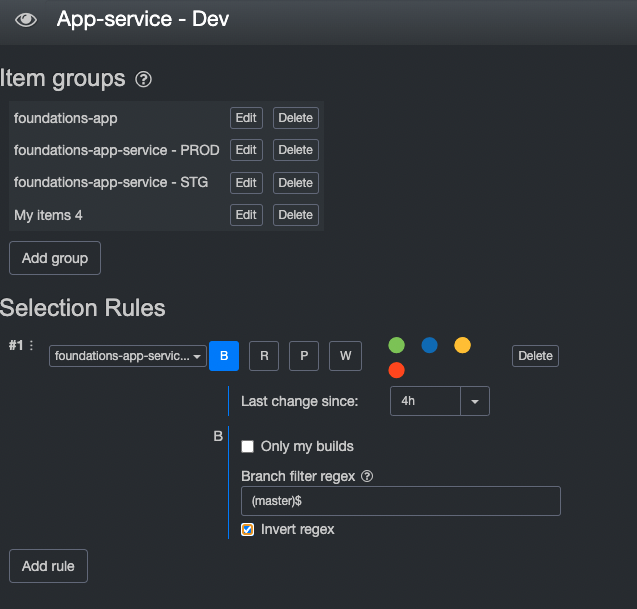Screen dimensions: 637x609
Task: Click the Add group button
Action: (55, 258)
